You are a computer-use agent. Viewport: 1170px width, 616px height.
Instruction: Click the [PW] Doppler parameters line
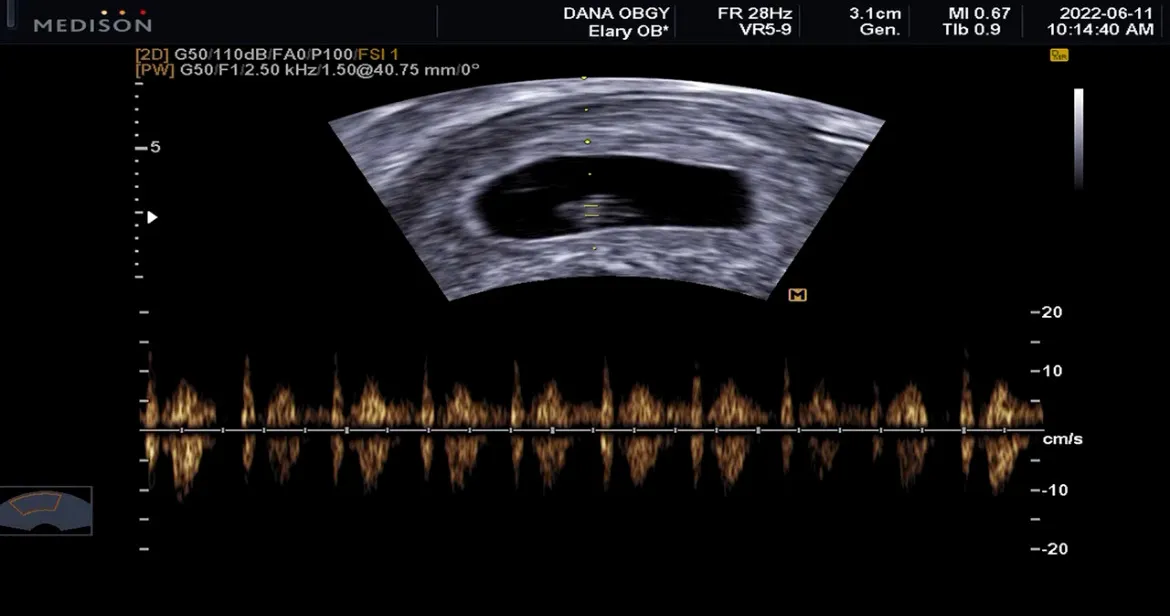tap(307, 69)
